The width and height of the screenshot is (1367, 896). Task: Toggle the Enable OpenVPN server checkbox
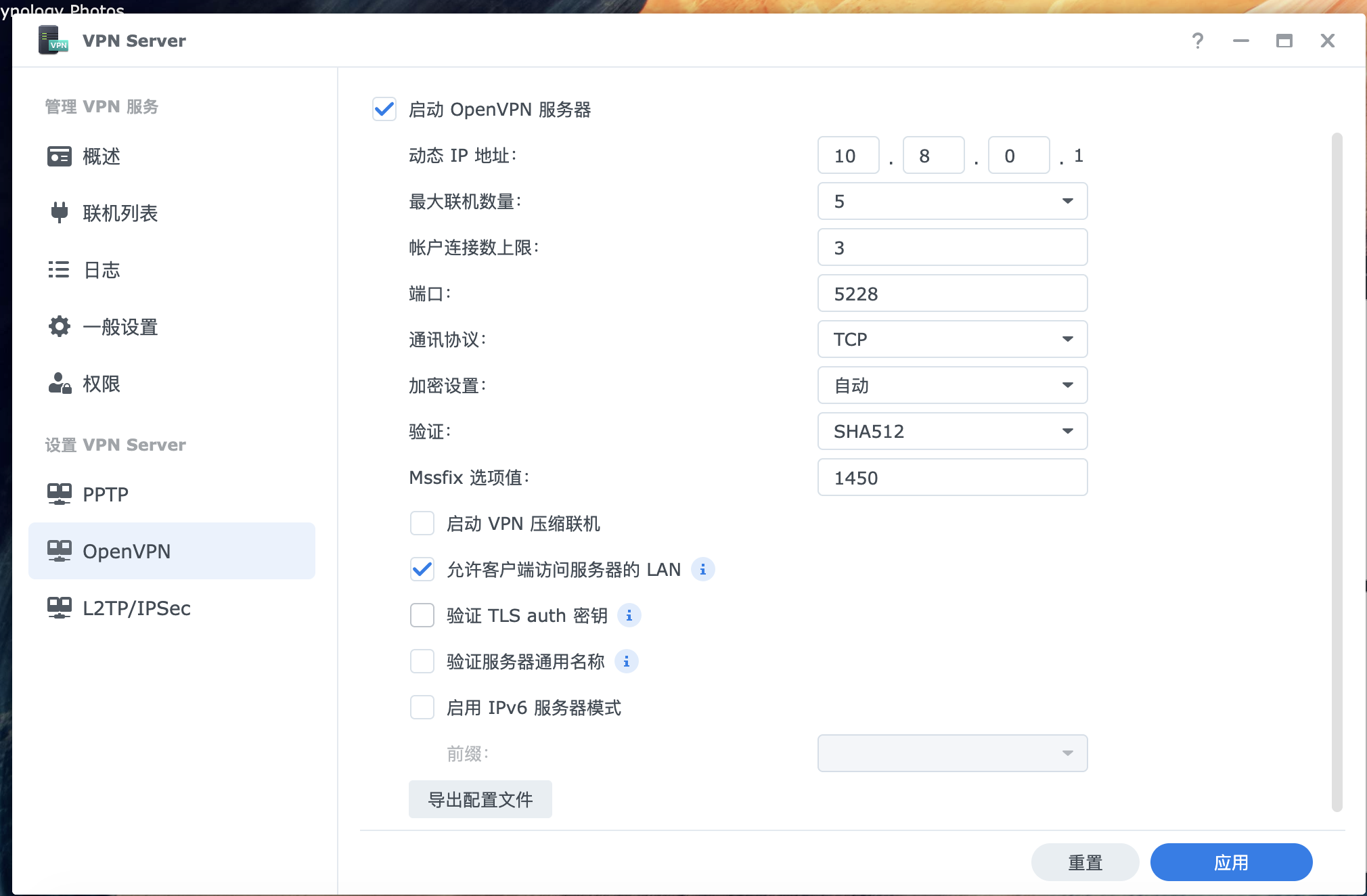[x=384, y=109]
